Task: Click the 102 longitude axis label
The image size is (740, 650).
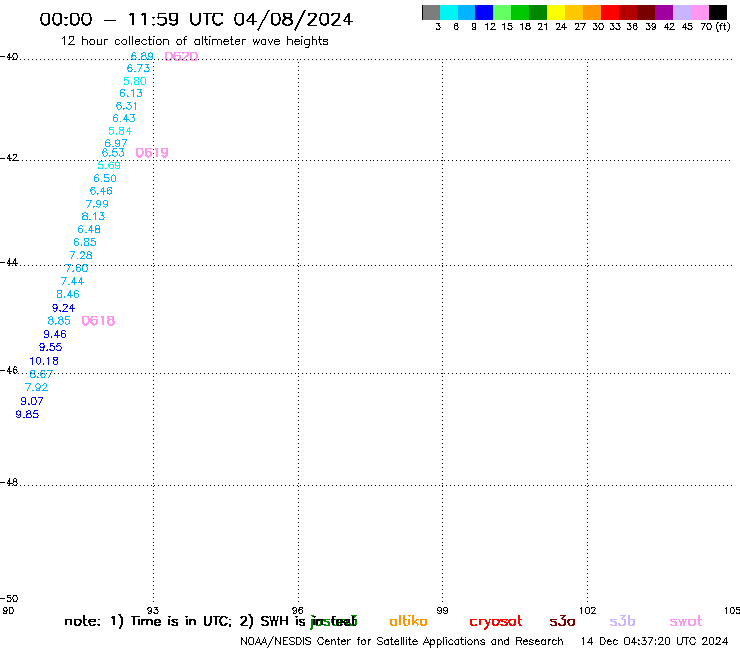Action: (x=588, y=611)
